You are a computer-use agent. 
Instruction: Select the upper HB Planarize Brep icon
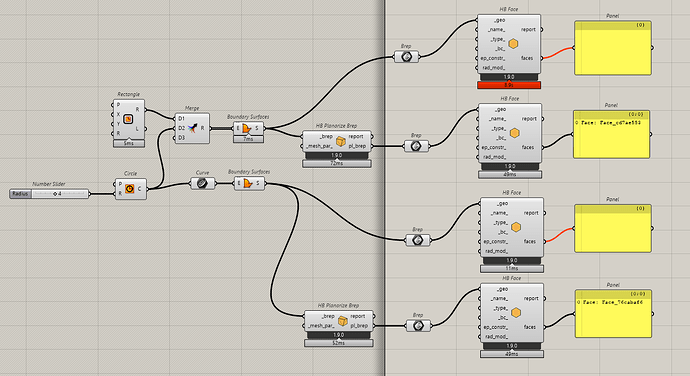click(x=340, y=141)
